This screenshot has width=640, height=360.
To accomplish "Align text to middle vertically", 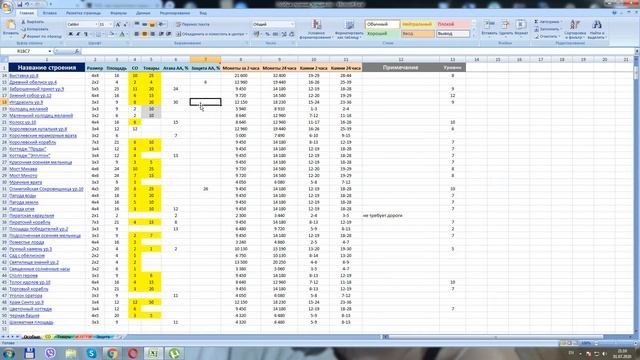I will pyautogui.click(x=144, y=24).
